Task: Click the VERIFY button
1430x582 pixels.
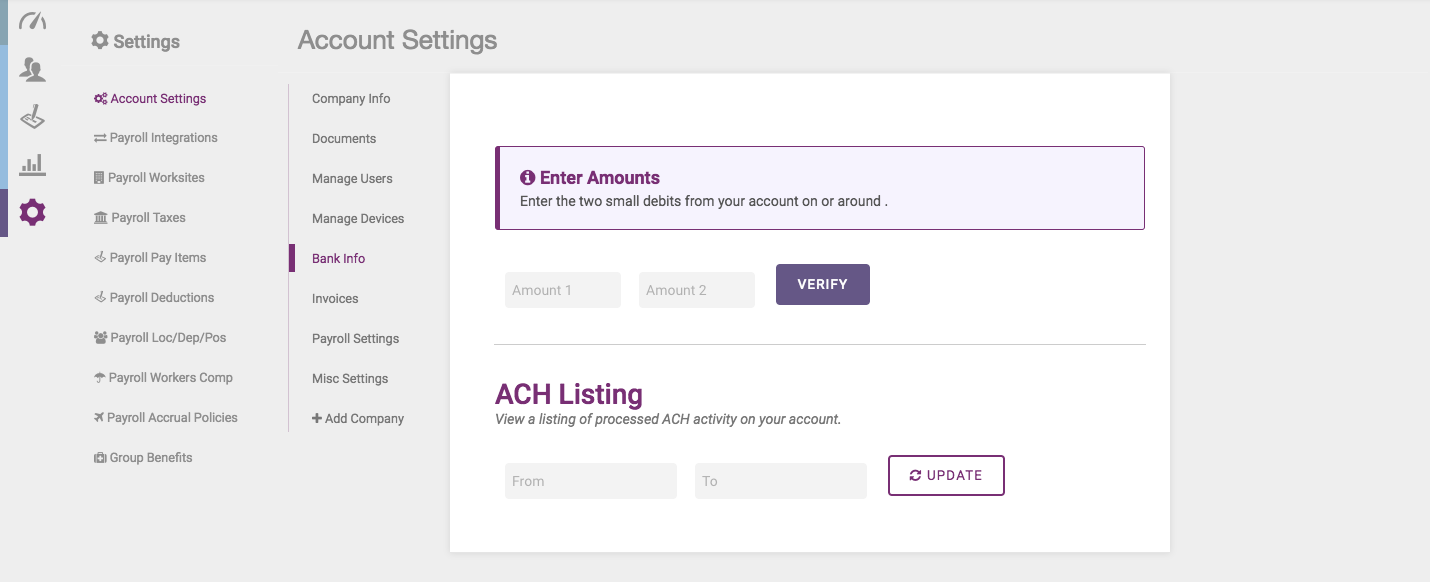Action: pos(823,285)
